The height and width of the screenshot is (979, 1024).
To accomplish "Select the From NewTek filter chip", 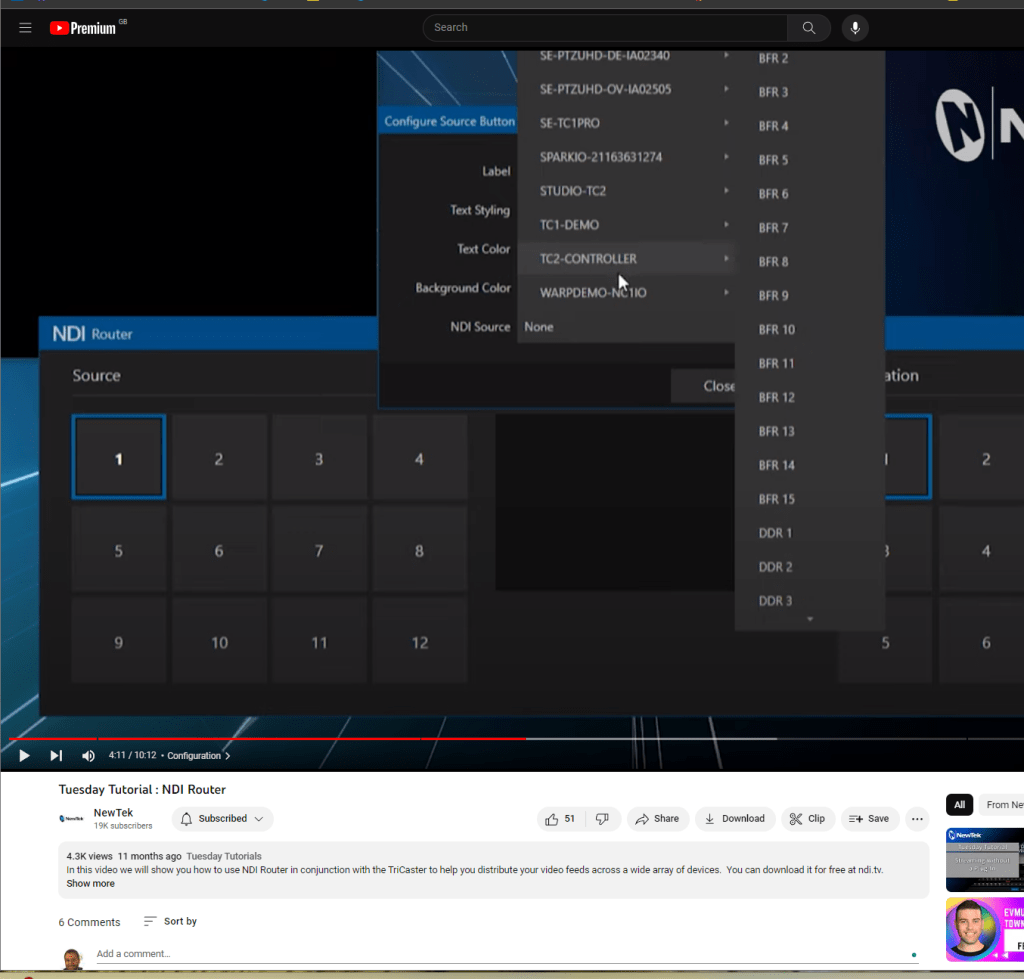I will click(1001, 805).
